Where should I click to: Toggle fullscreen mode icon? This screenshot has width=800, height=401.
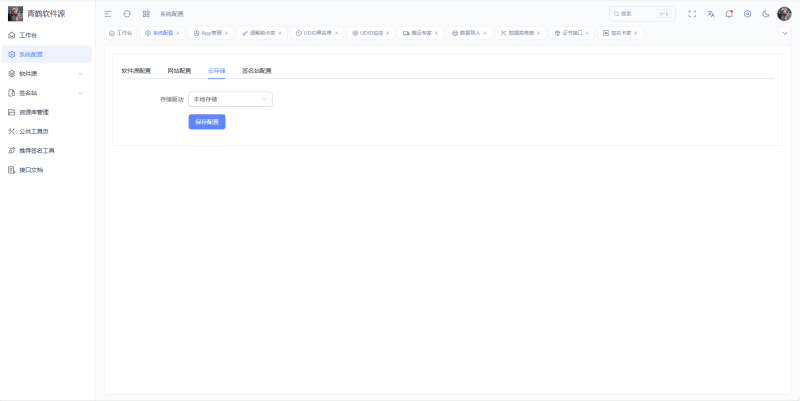point(692,14)
